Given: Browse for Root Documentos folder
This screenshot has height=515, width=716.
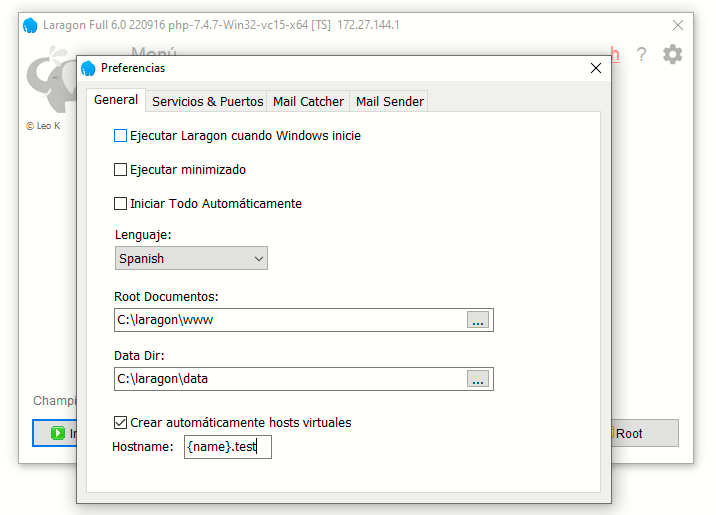Looking at the screenshot, I should pyautogui.click(x=478, y=320).
